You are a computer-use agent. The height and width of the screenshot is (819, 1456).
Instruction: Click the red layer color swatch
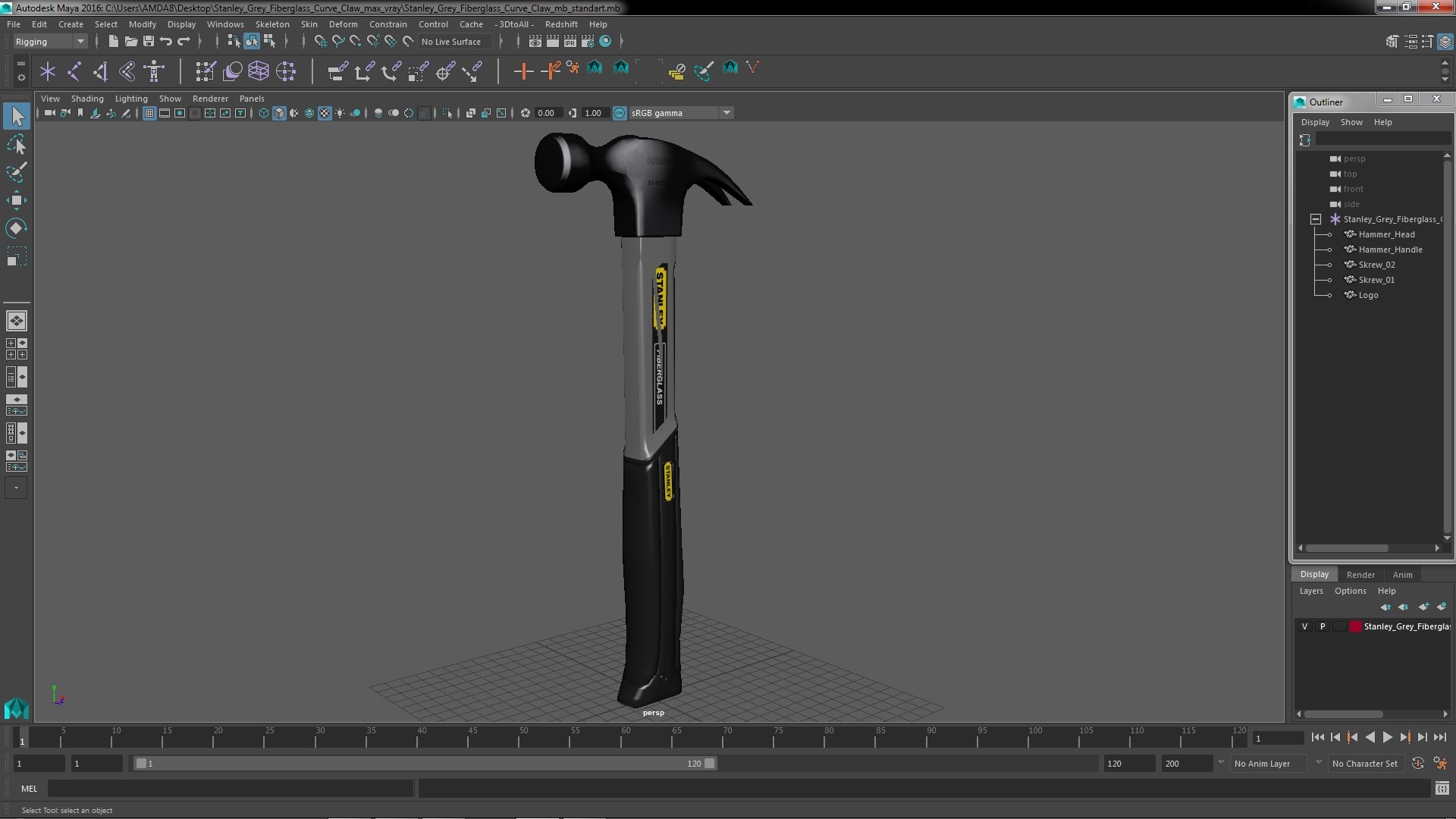tap(1355, 626)
